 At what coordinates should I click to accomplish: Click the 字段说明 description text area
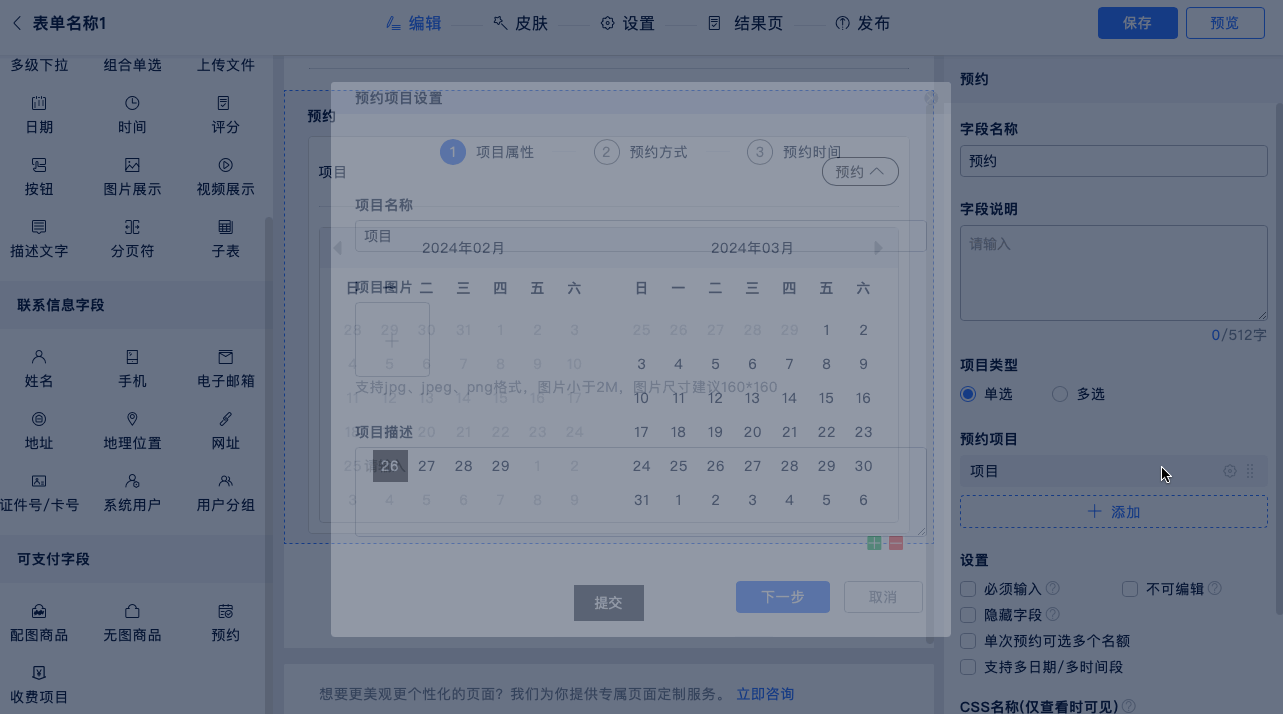tap(1113, 272)
